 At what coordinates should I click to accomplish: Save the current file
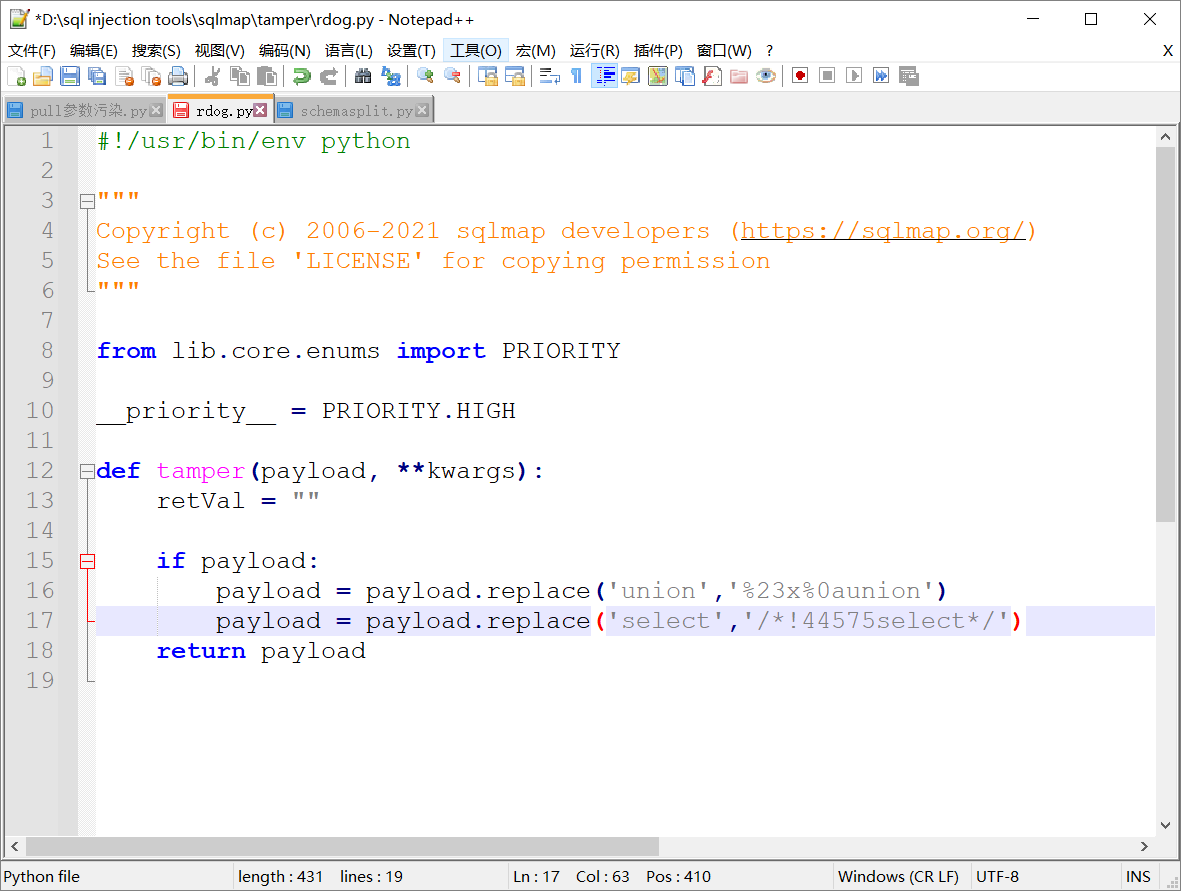(x=70, y=76)
